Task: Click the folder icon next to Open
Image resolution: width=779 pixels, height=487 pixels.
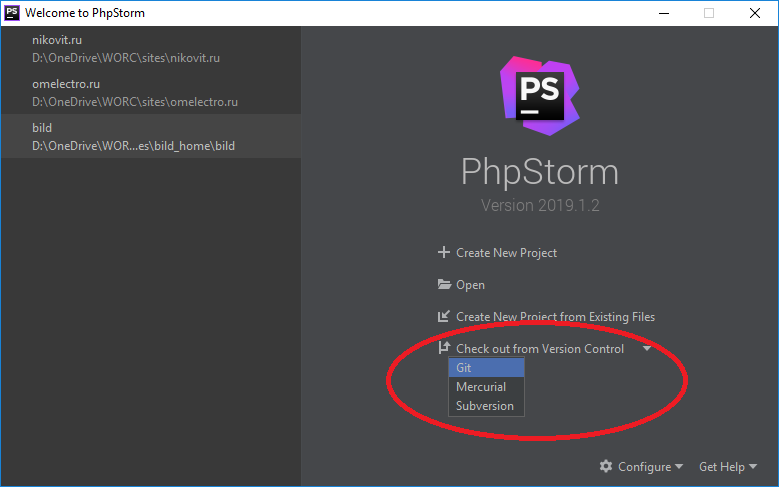Action: (x=444, y=284)
